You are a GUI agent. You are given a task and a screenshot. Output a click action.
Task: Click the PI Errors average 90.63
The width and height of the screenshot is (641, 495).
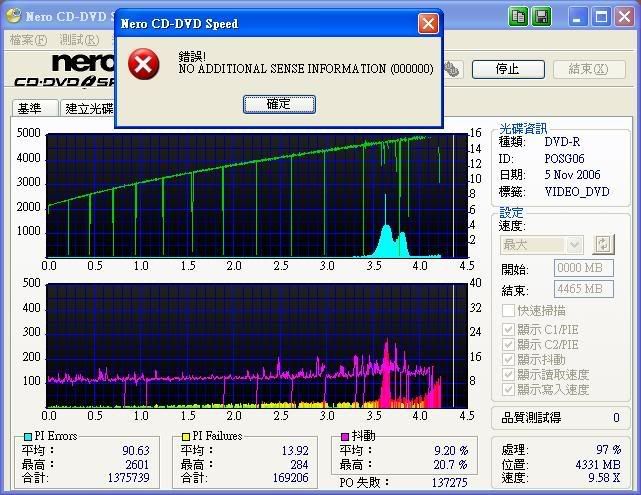136,450
